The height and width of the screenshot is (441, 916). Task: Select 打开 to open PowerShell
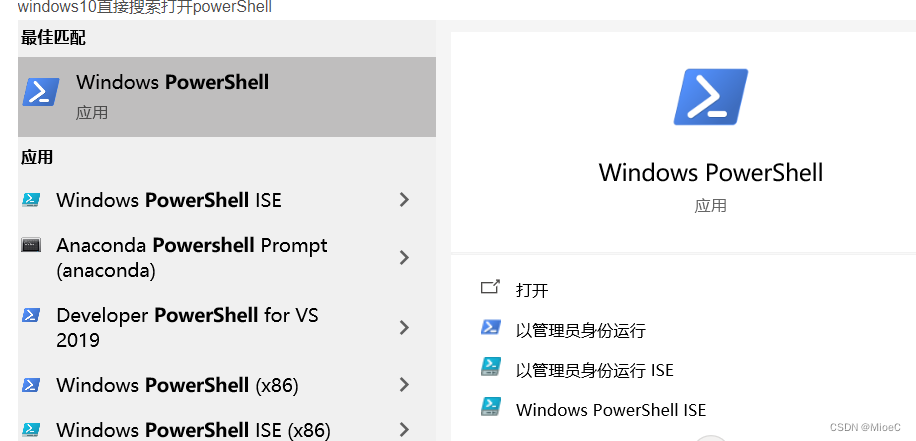click(532, 290)
